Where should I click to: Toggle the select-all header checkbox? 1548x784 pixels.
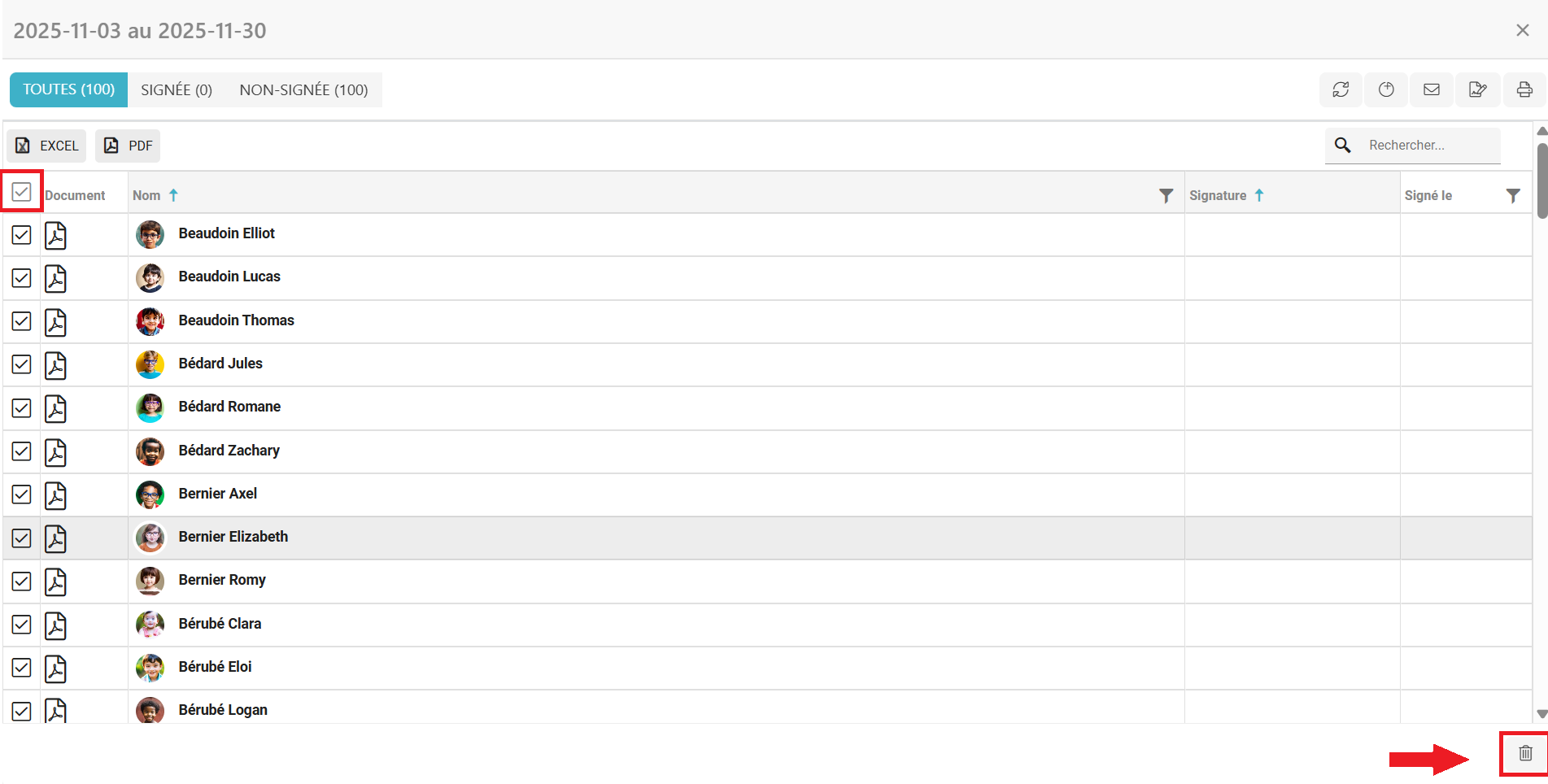pyautogui.click(x=22, y=192)
